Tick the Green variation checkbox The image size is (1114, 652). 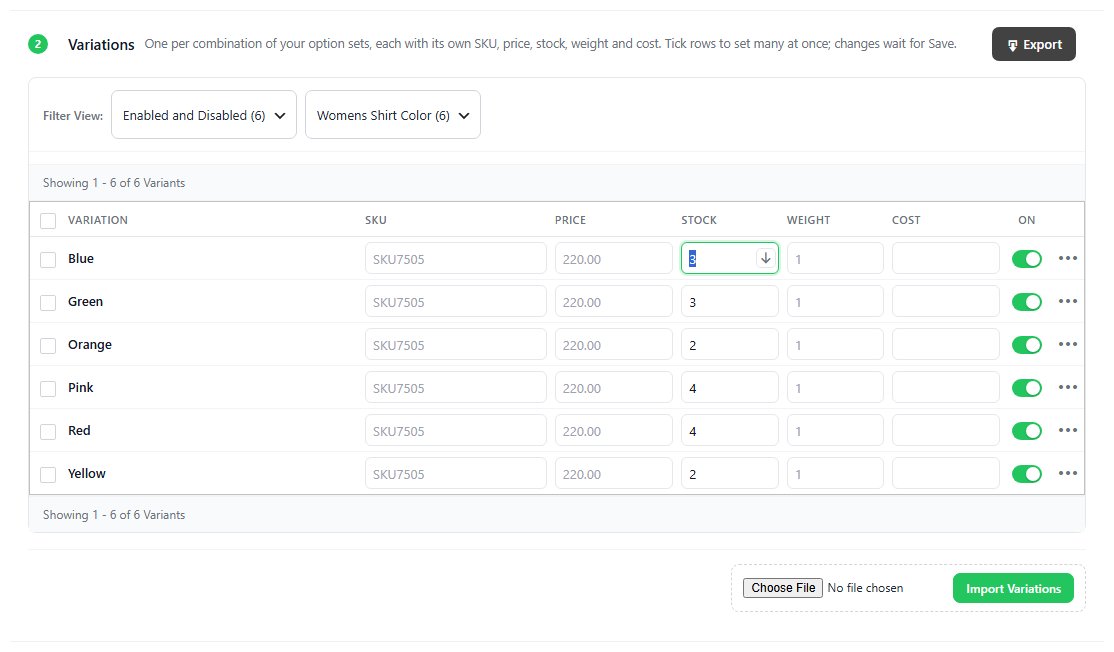(x=48, y=303)
